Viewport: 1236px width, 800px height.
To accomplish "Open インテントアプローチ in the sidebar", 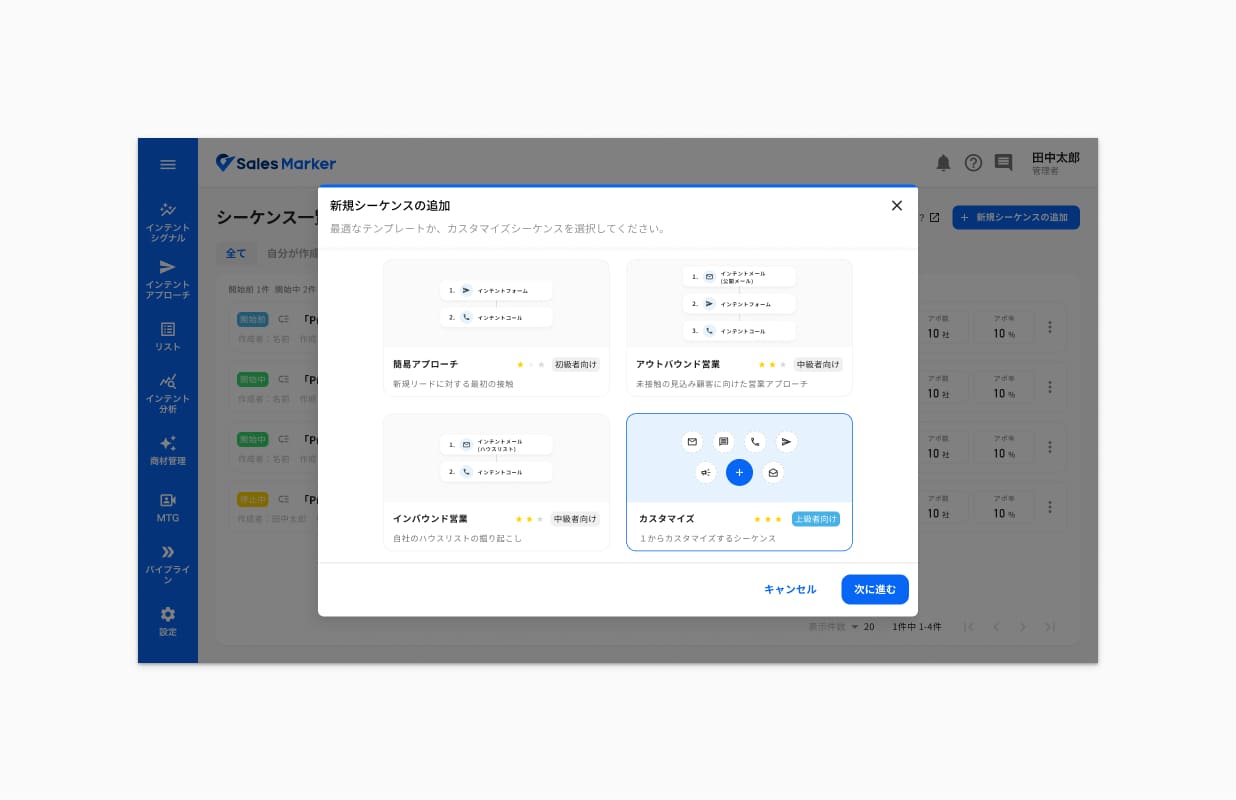I will tap(168, 280).
